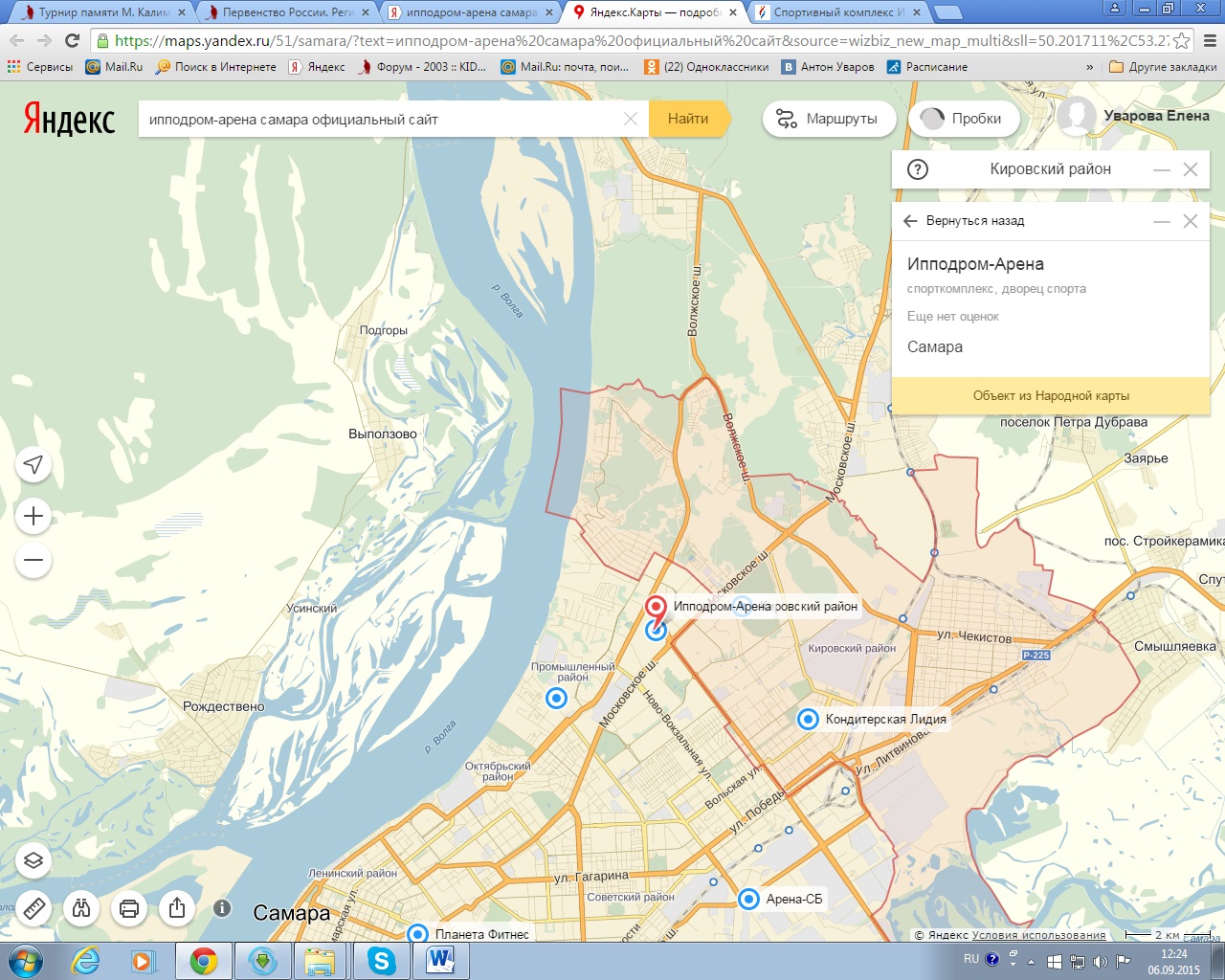Open the map layers icon
Image resolution: width=1225 pixels, height=980 pixels.
33,860
